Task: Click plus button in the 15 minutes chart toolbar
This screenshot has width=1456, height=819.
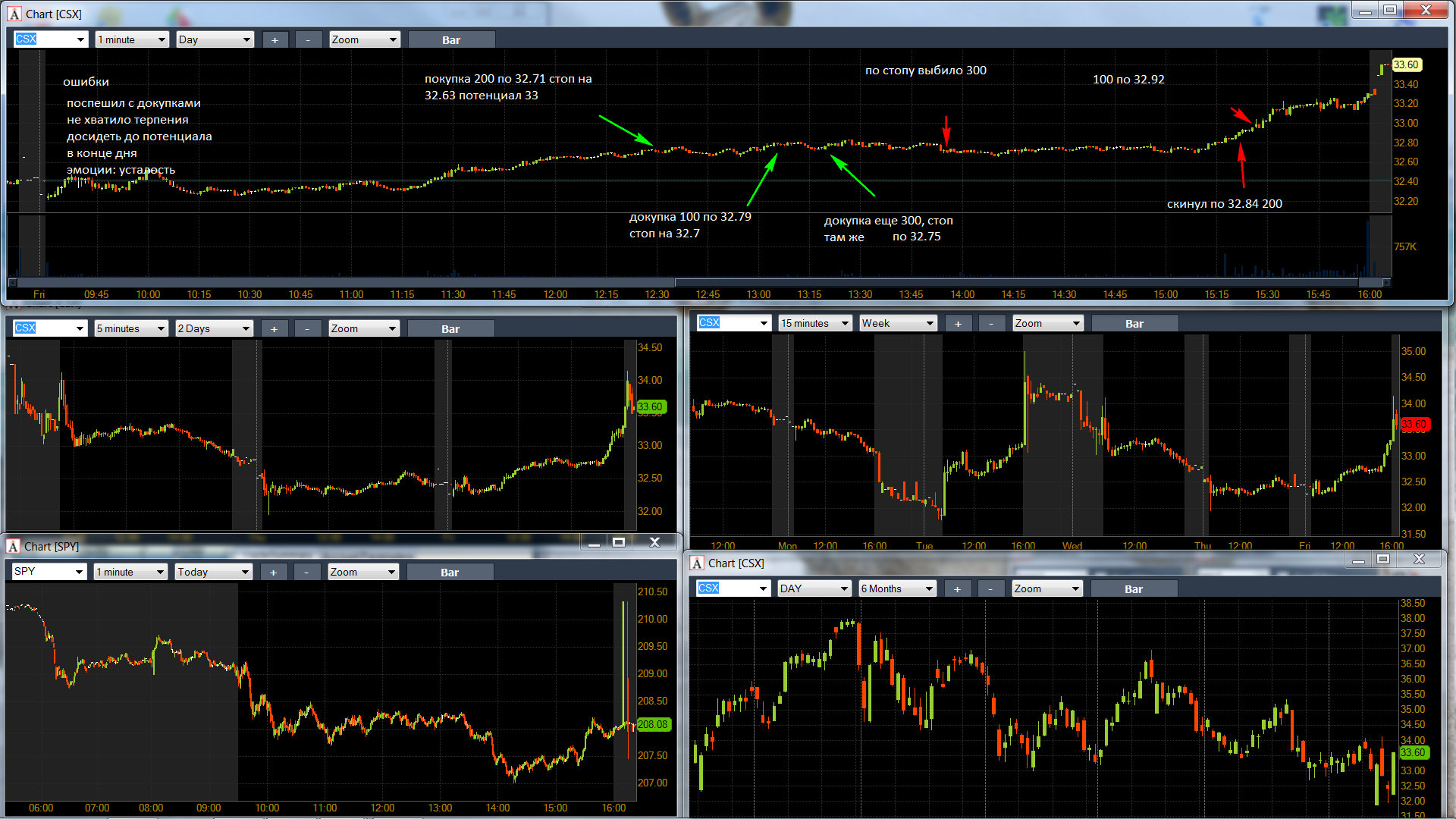Action: tap(958, 324)
